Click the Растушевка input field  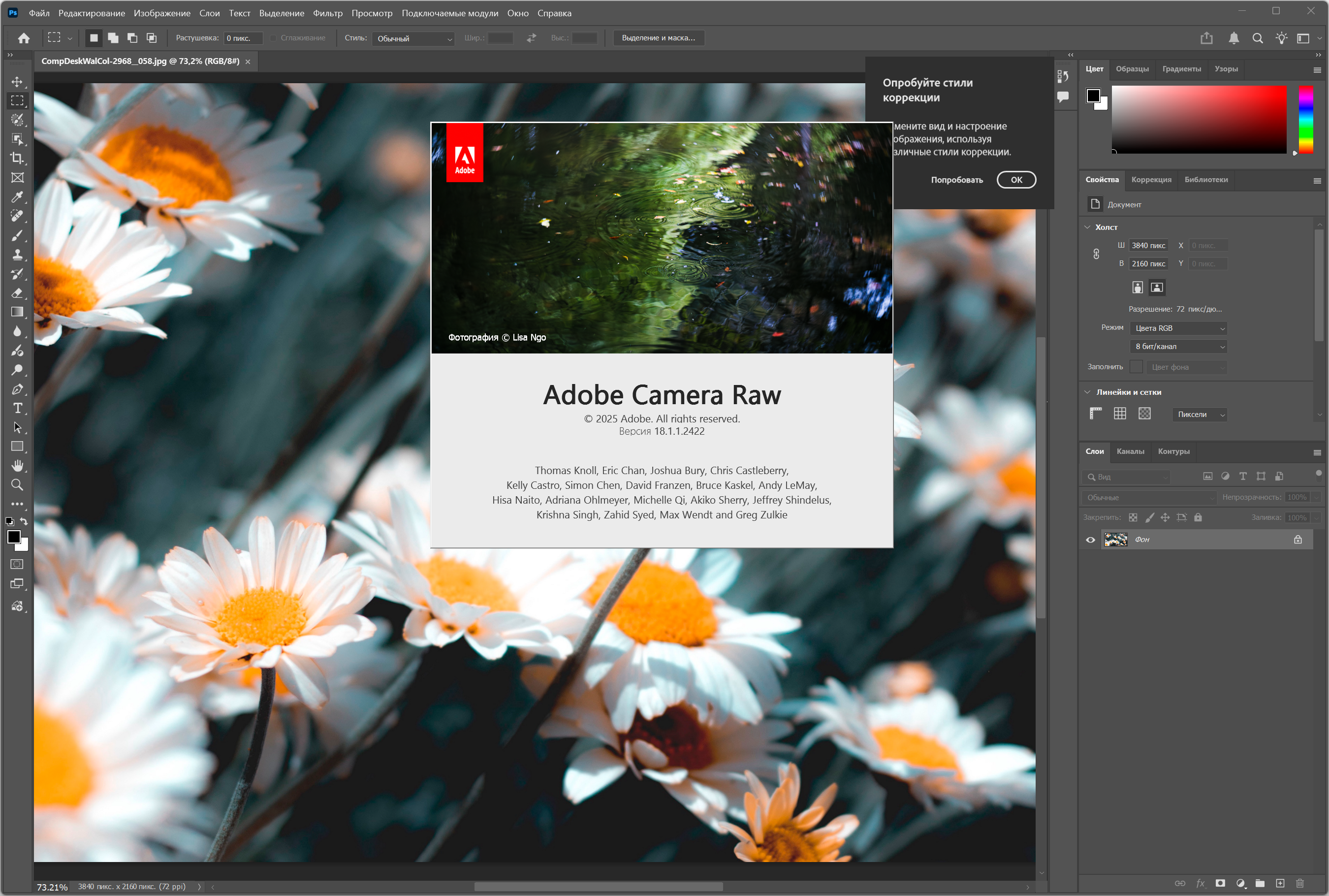pyautogui.click(x=243, y=38)
